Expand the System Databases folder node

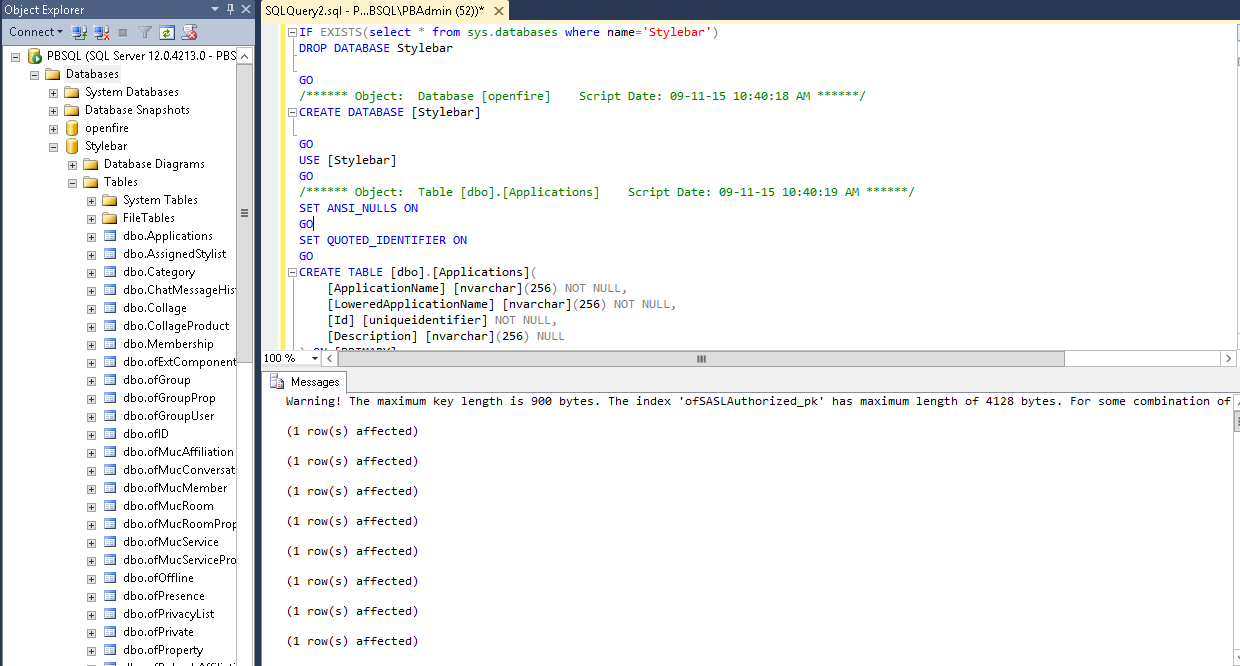point(54,92)
